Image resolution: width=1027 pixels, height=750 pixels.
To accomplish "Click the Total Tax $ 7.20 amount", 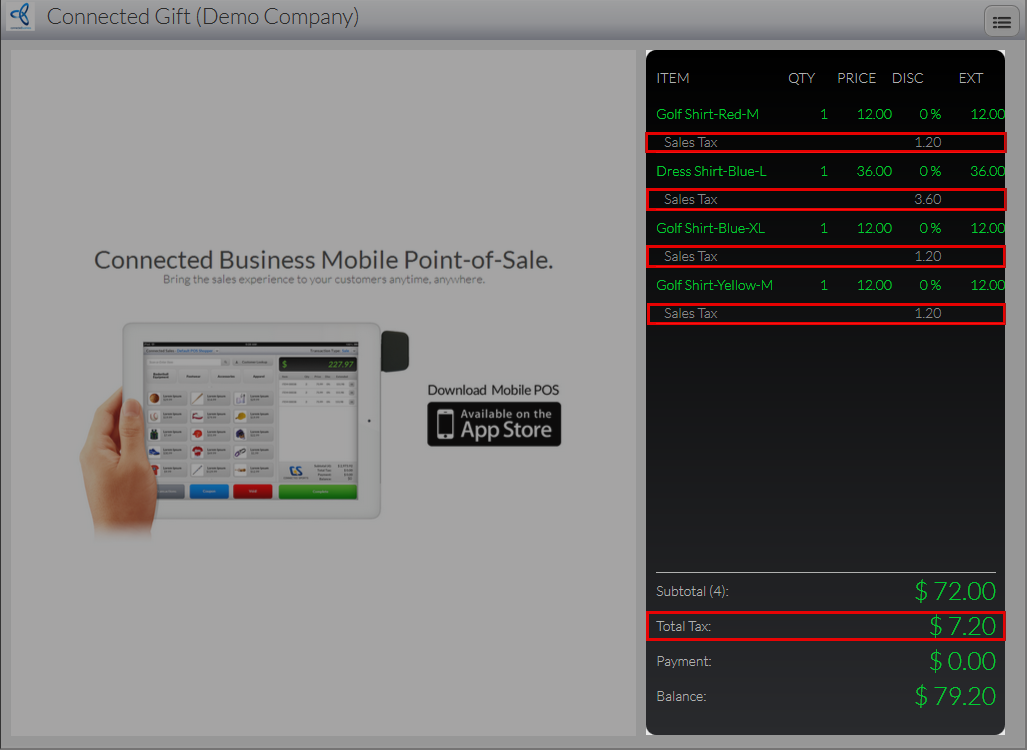I will coord(962,626).
